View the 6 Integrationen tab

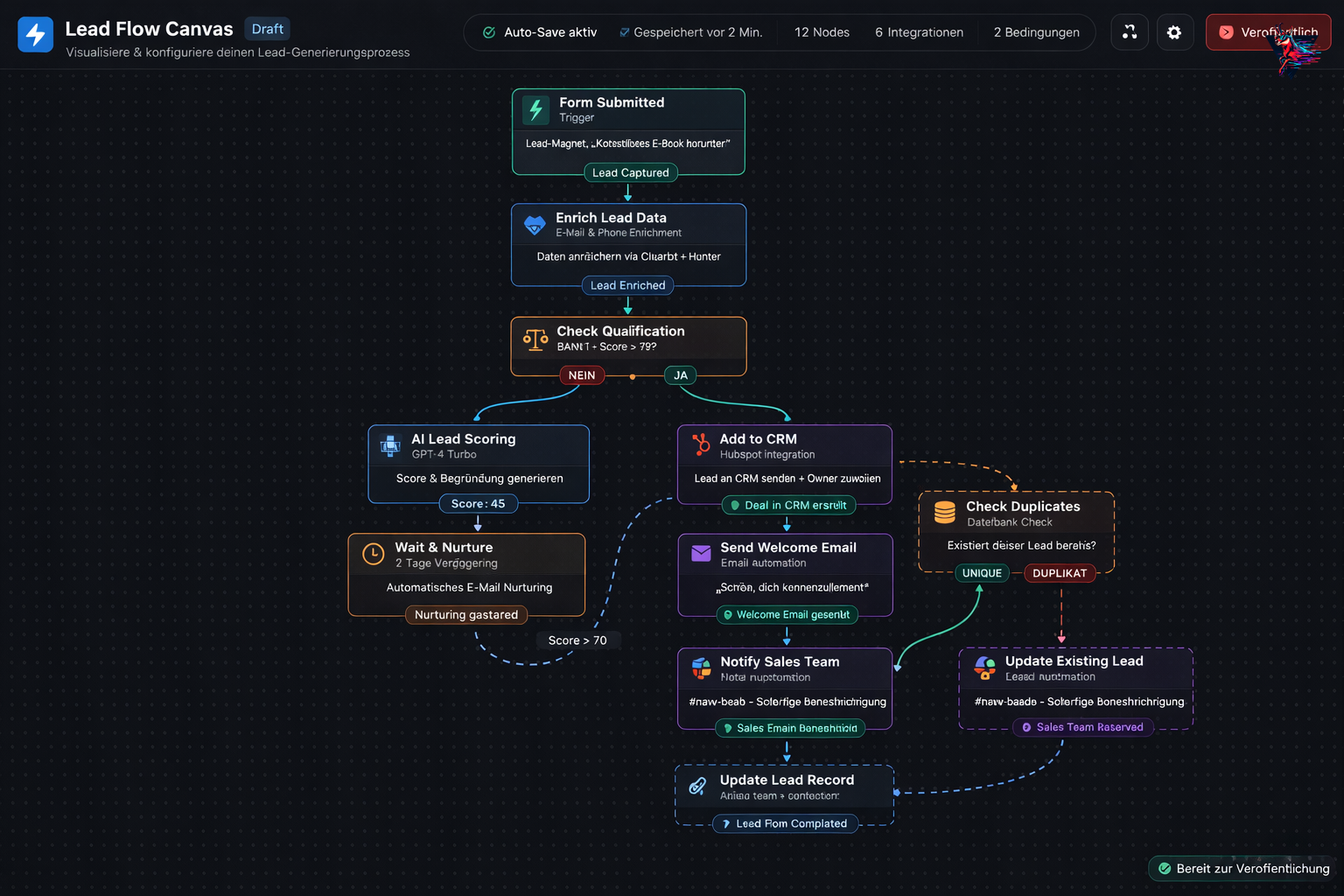click(919, 31)
